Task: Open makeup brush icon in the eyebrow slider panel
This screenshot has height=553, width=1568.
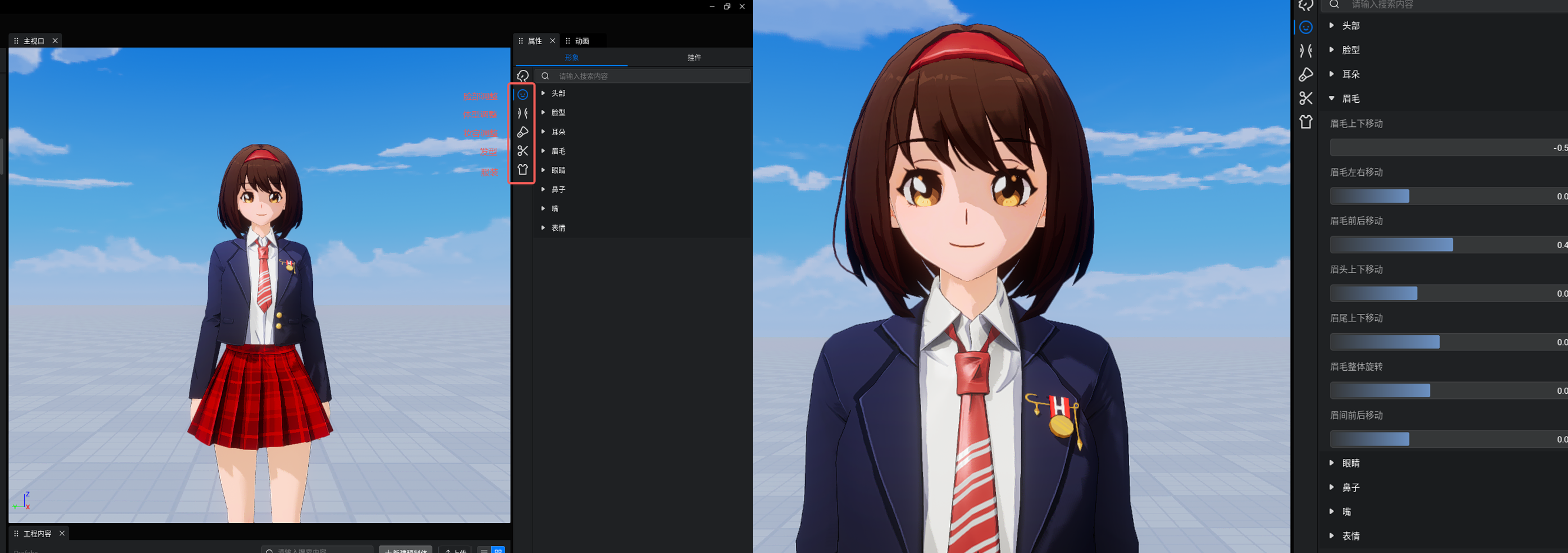Action: tap(1306, 75)
